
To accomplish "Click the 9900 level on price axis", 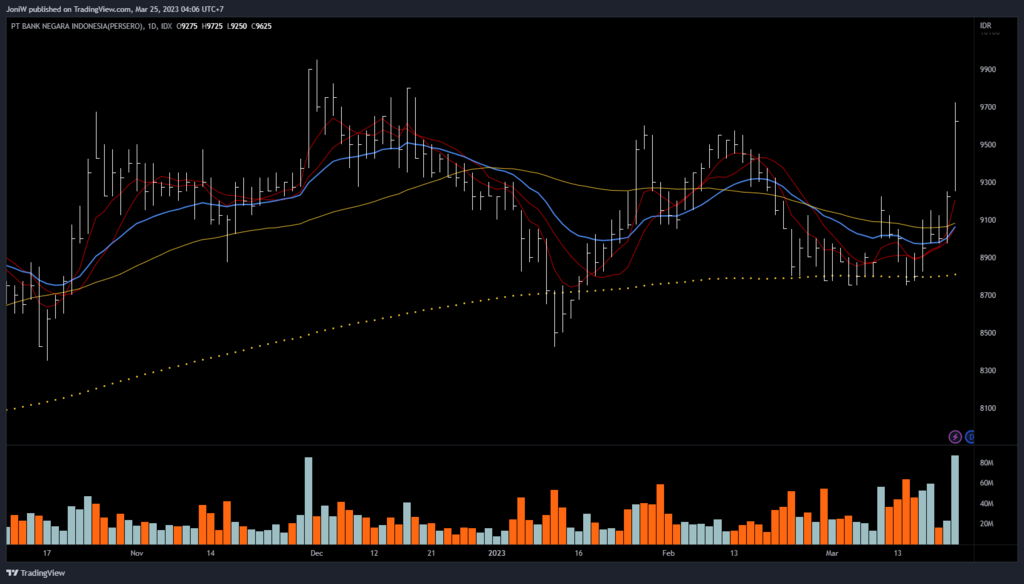I will pyautogui.click(x=989, y=70).
